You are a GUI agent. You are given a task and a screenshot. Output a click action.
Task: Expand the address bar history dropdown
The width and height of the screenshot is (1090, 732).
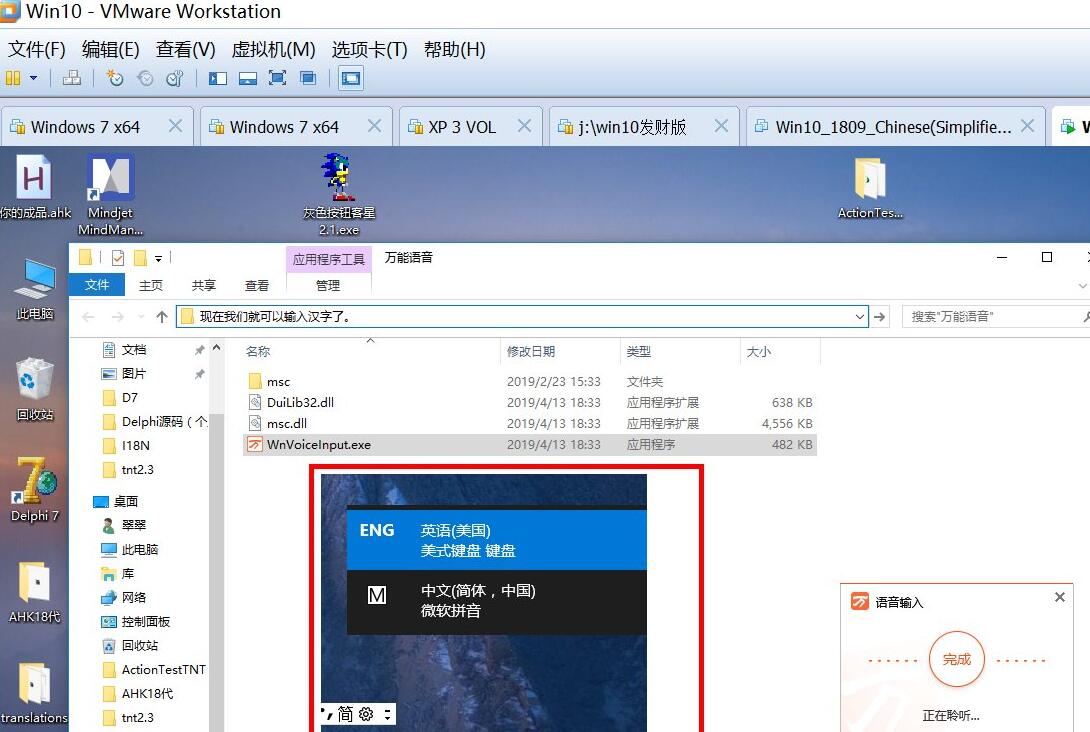860,317
